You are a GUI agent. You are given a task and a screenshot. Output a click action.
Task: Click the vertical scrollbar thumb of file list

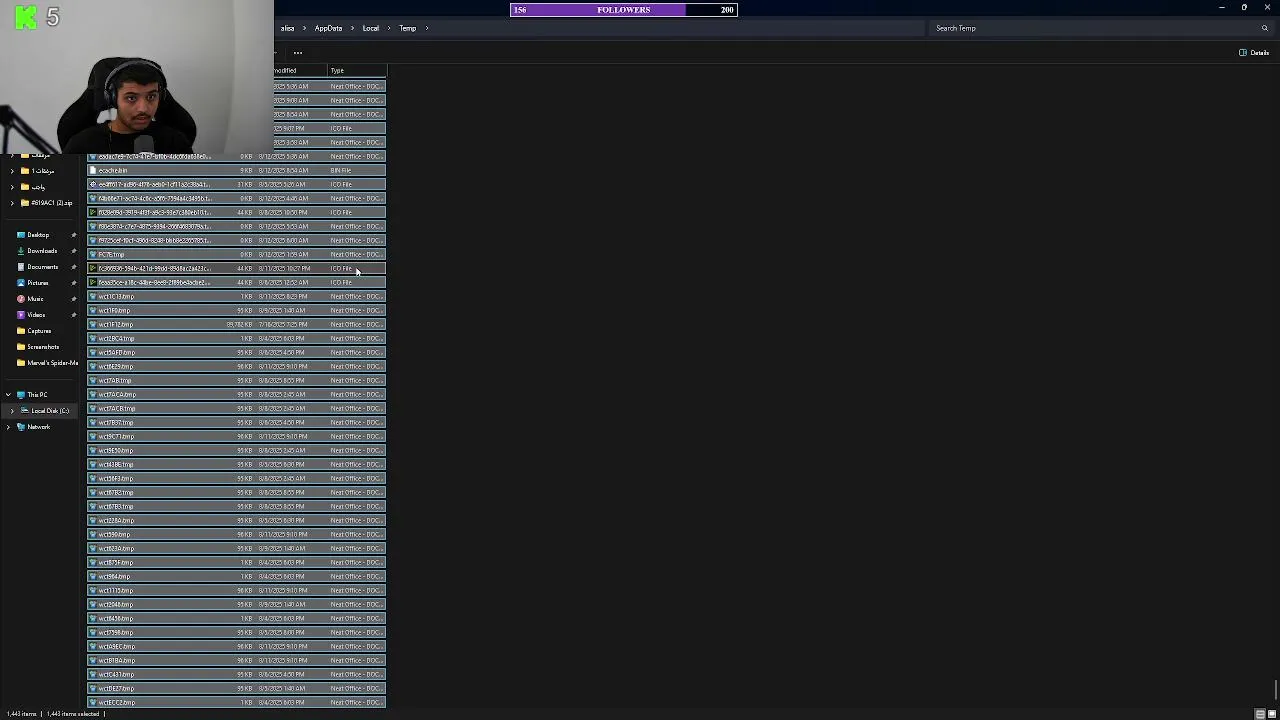coord(1275,690)
